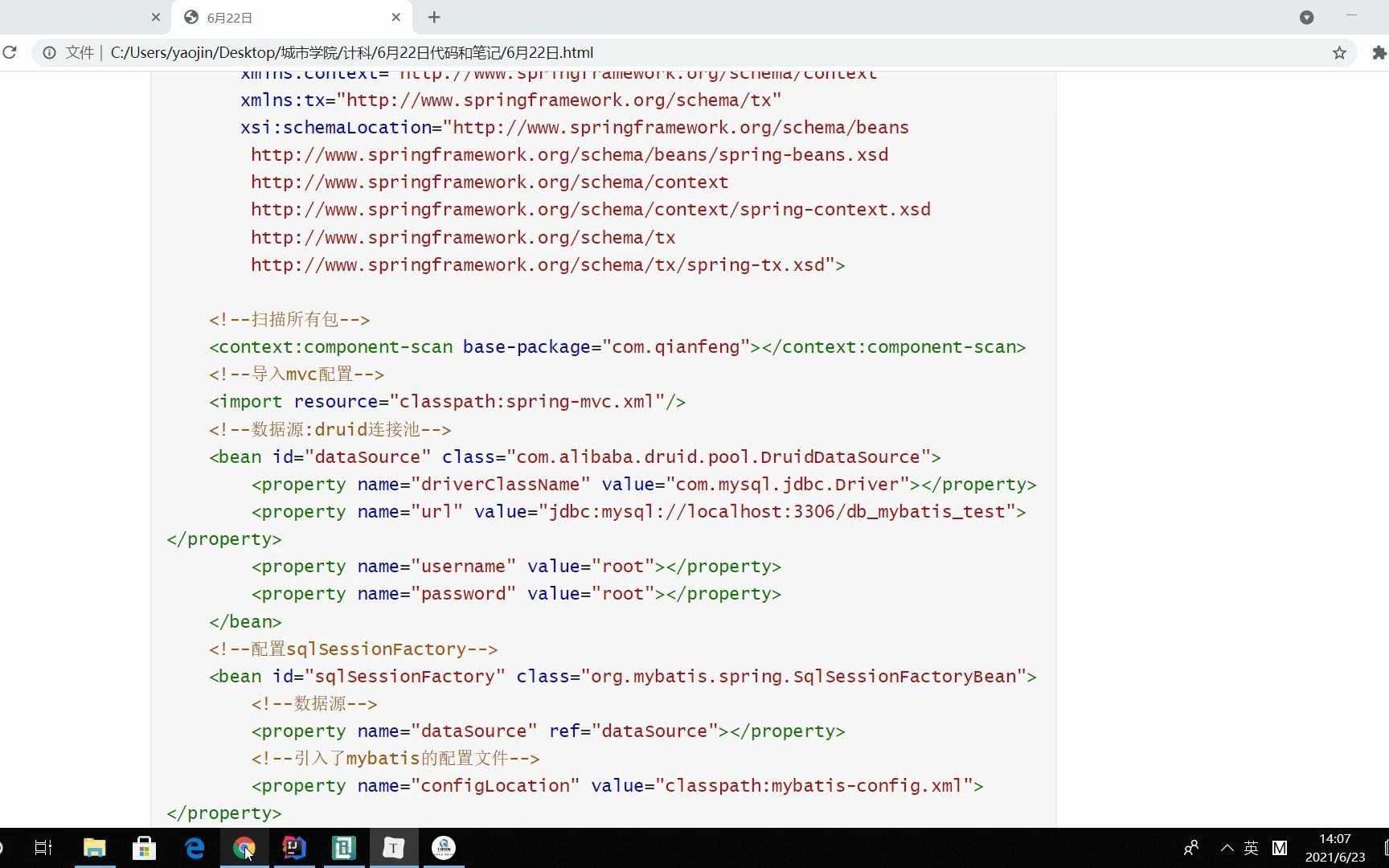Click the Chrome icon on the taskbar
1389x868 pixels.
pos(244,848)
